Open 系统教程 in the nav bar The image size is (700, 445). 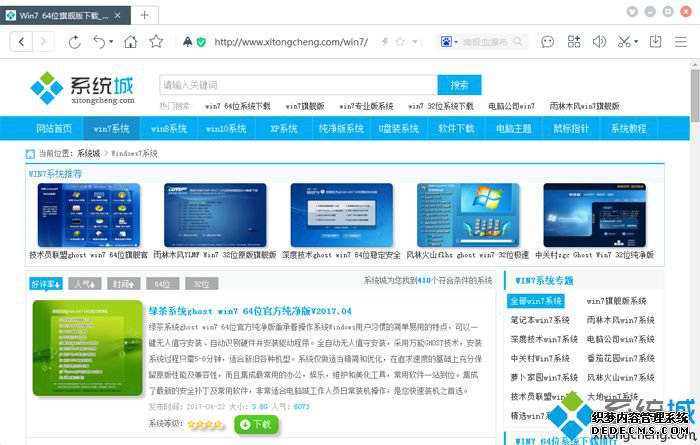pos(629,129)
